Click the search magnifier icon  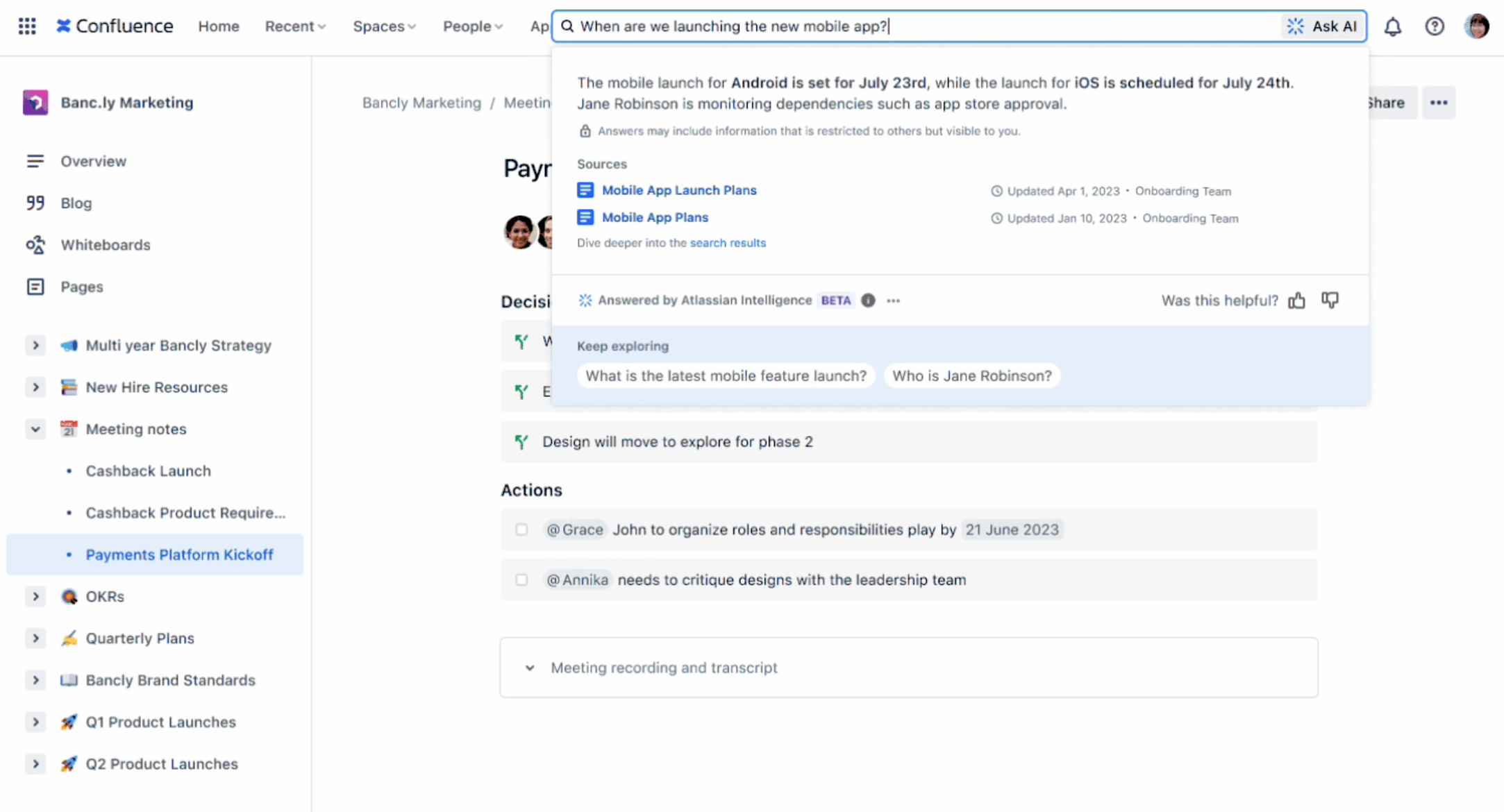(x=567, y=26)
